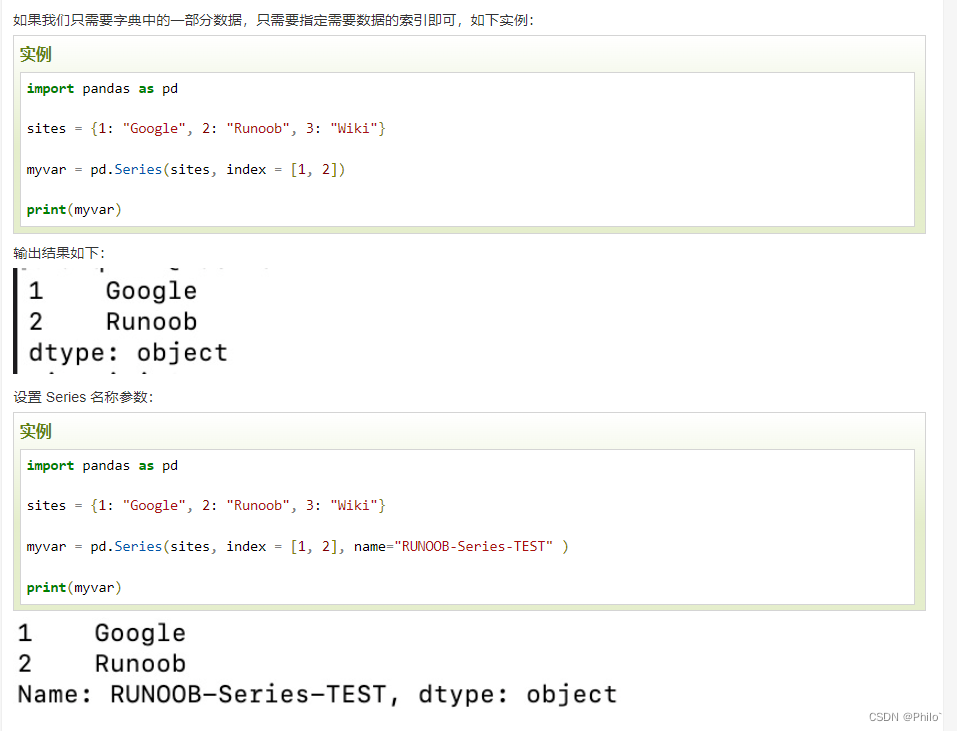Click the sites dictionary line in first example
The image size is (957, 731).
(x=206, y=129)
